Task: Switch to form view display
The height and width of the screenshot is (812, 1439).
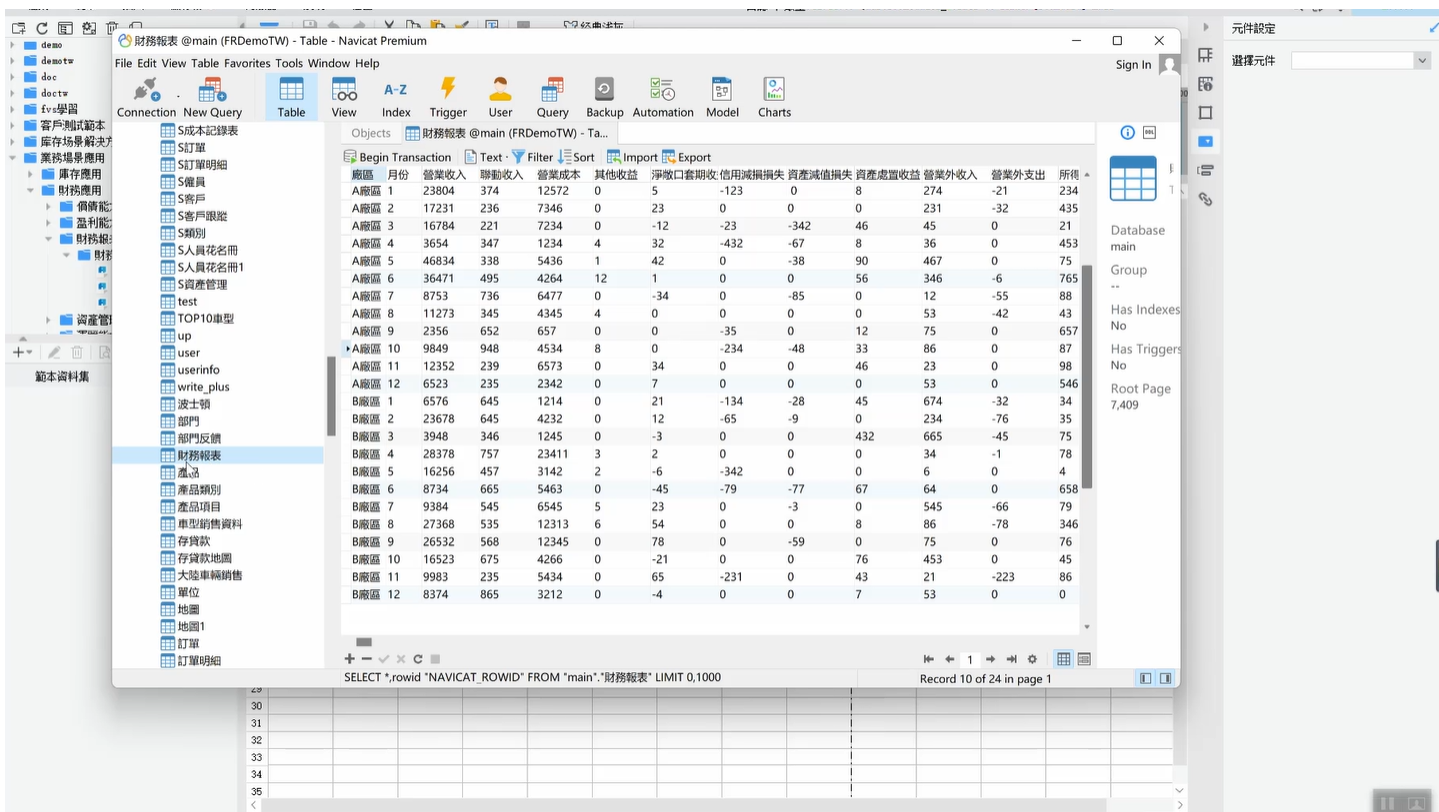Action: click(1084, 659)
